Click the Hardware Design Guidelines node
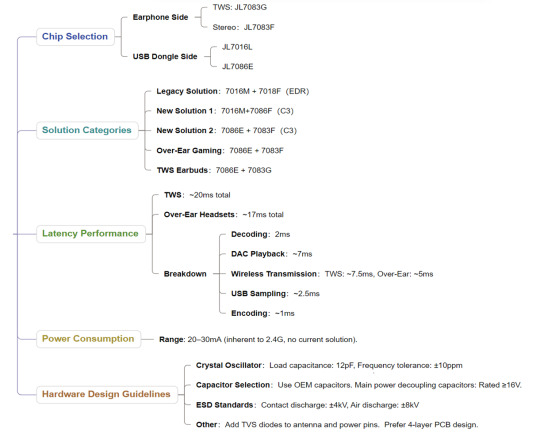 (106, 394)
